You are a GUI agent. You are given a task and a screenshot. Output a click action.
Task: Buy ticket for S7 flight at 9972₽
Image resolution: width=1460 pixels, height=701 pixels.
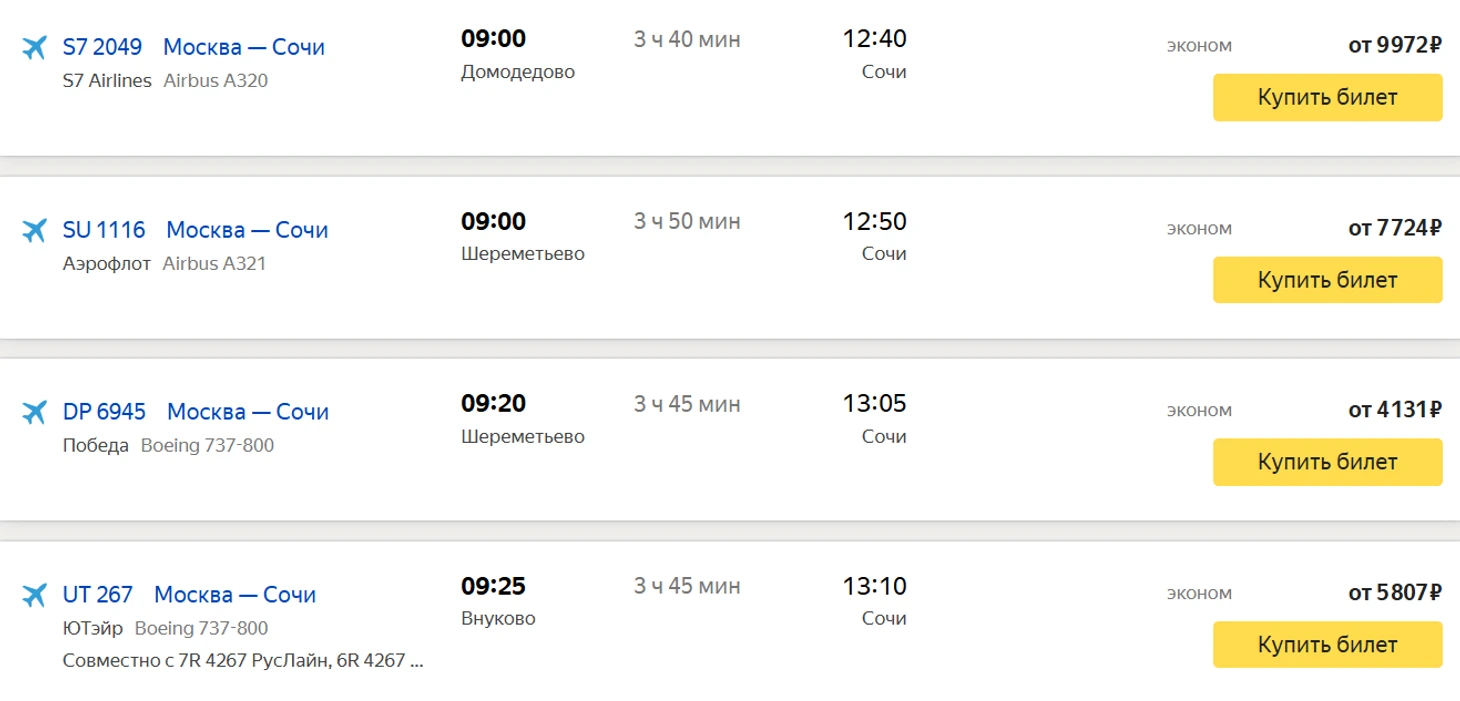(x=1327, y=97)
